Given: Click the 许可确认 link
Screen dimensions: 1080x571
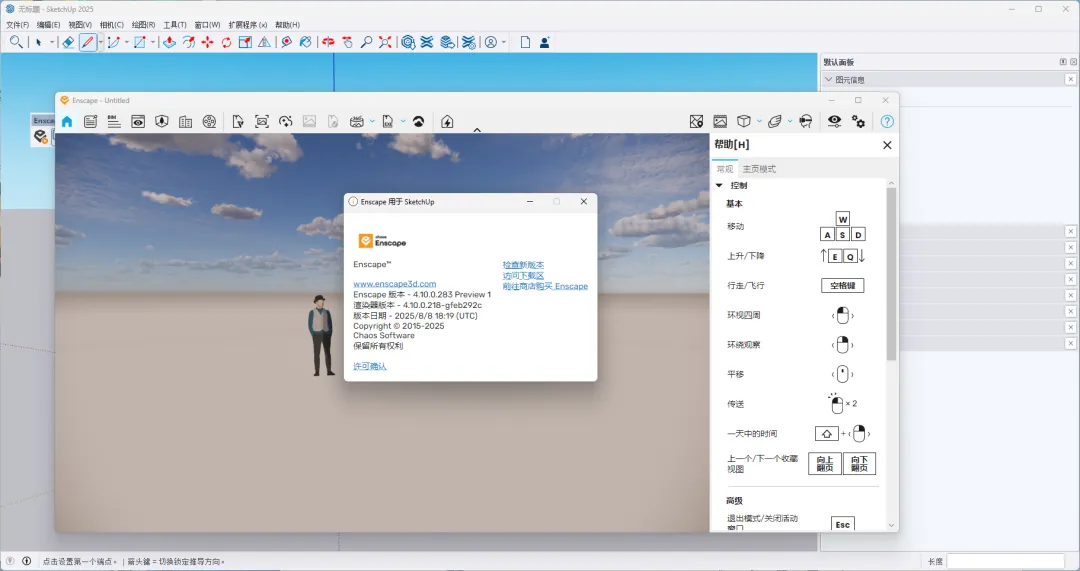Looking at the screenshot, I should tap(370, 366).
